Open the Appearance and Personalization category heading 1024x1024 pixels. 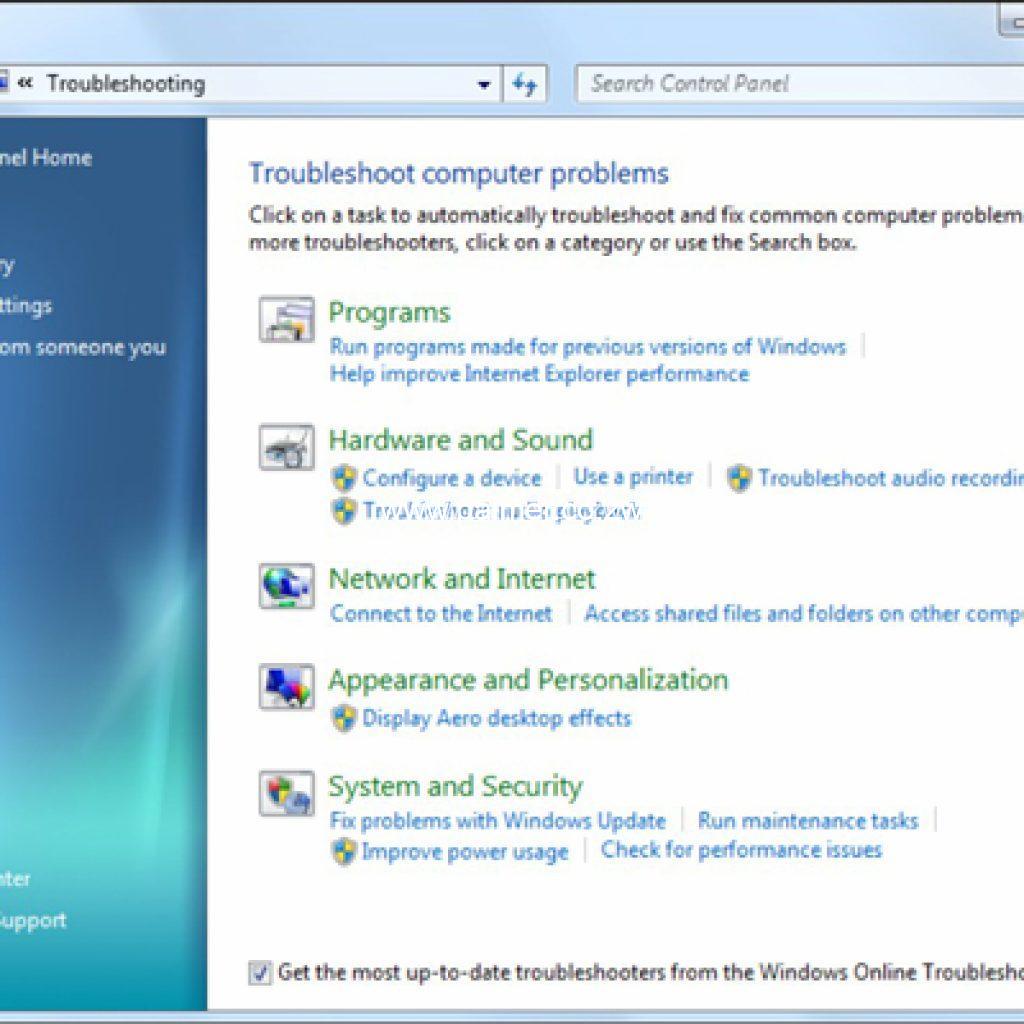pos(528,680)
